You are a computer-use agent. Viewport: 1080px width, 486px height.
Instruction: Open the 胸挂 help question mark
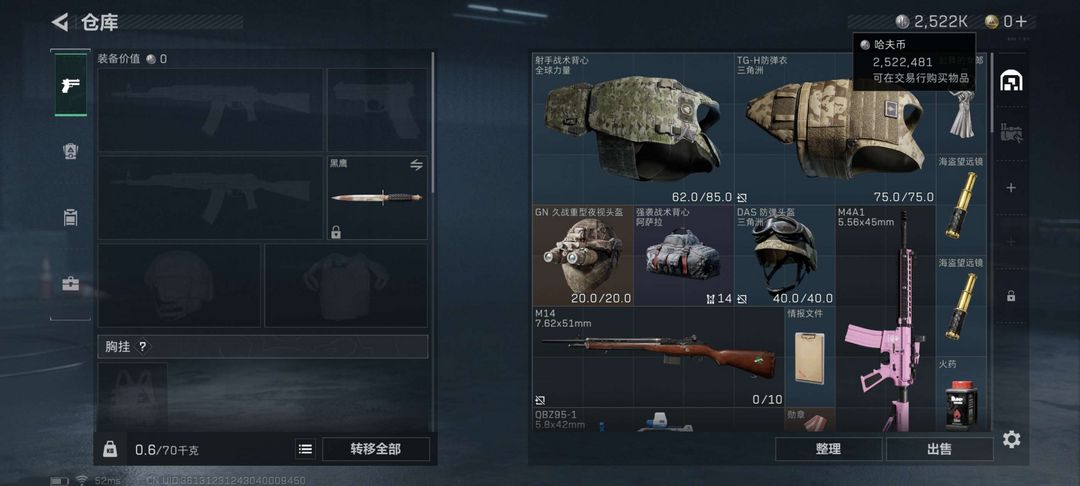point(143,347)
